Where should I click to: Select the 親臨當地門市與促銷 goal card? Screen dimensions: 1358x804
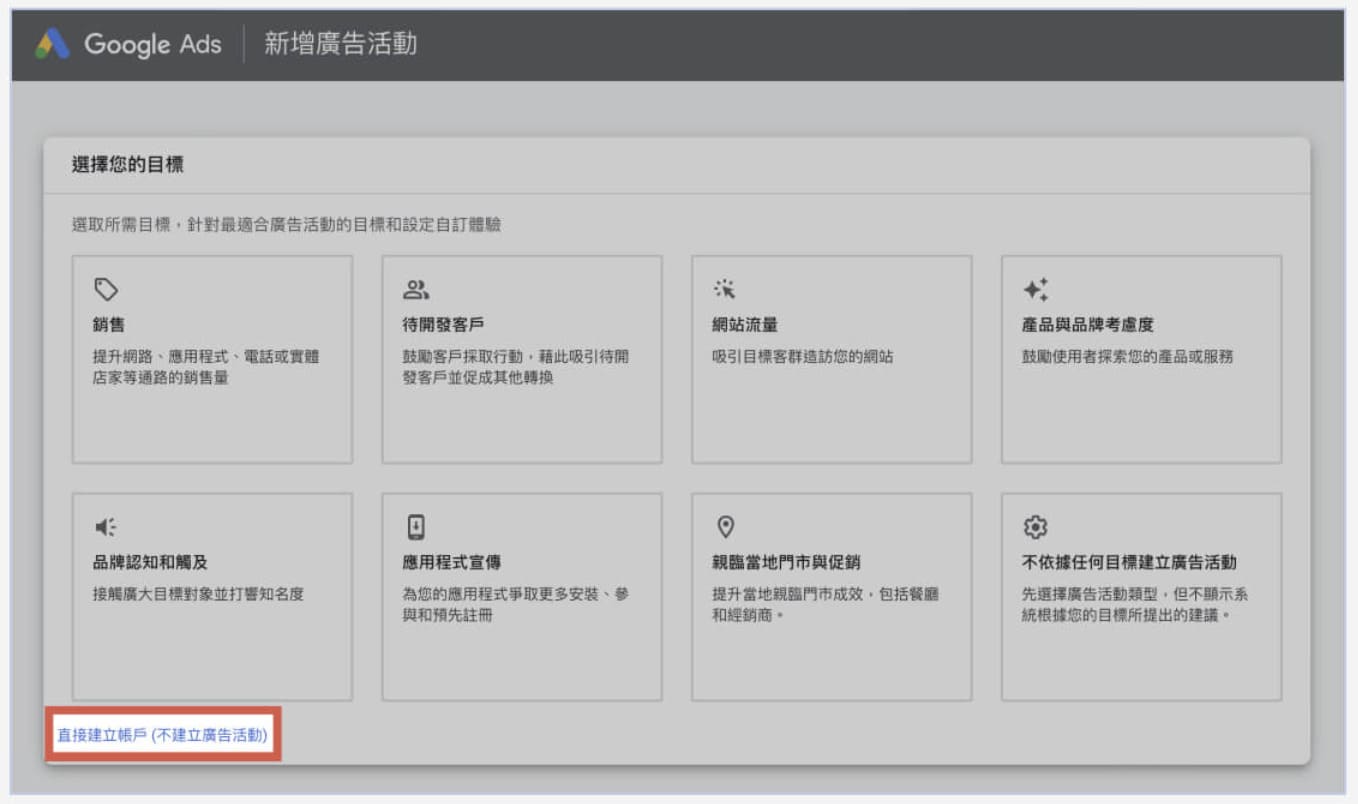[832, 597]
